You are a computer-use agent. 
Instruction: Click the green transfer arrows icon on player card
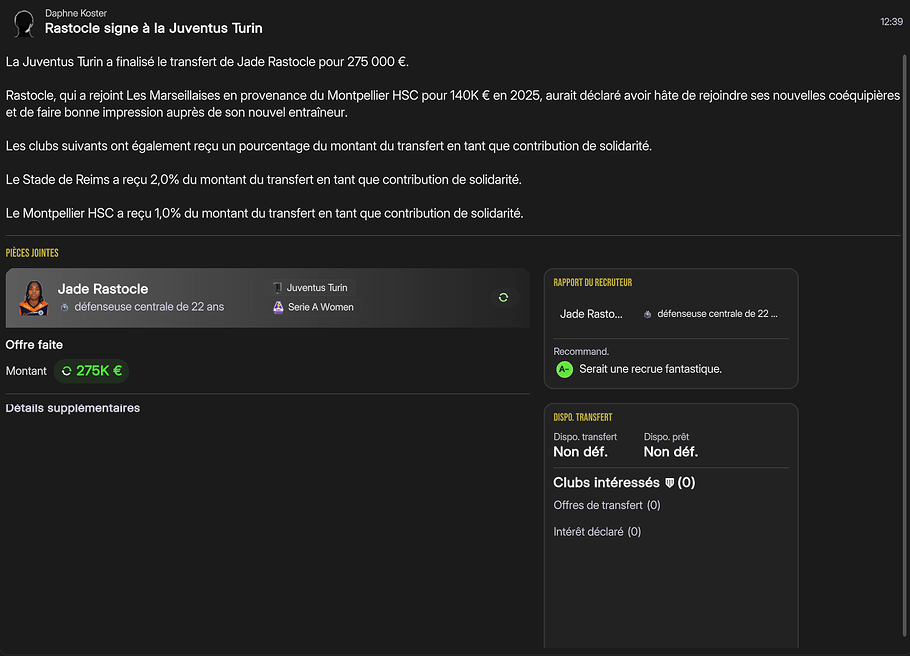503,297
